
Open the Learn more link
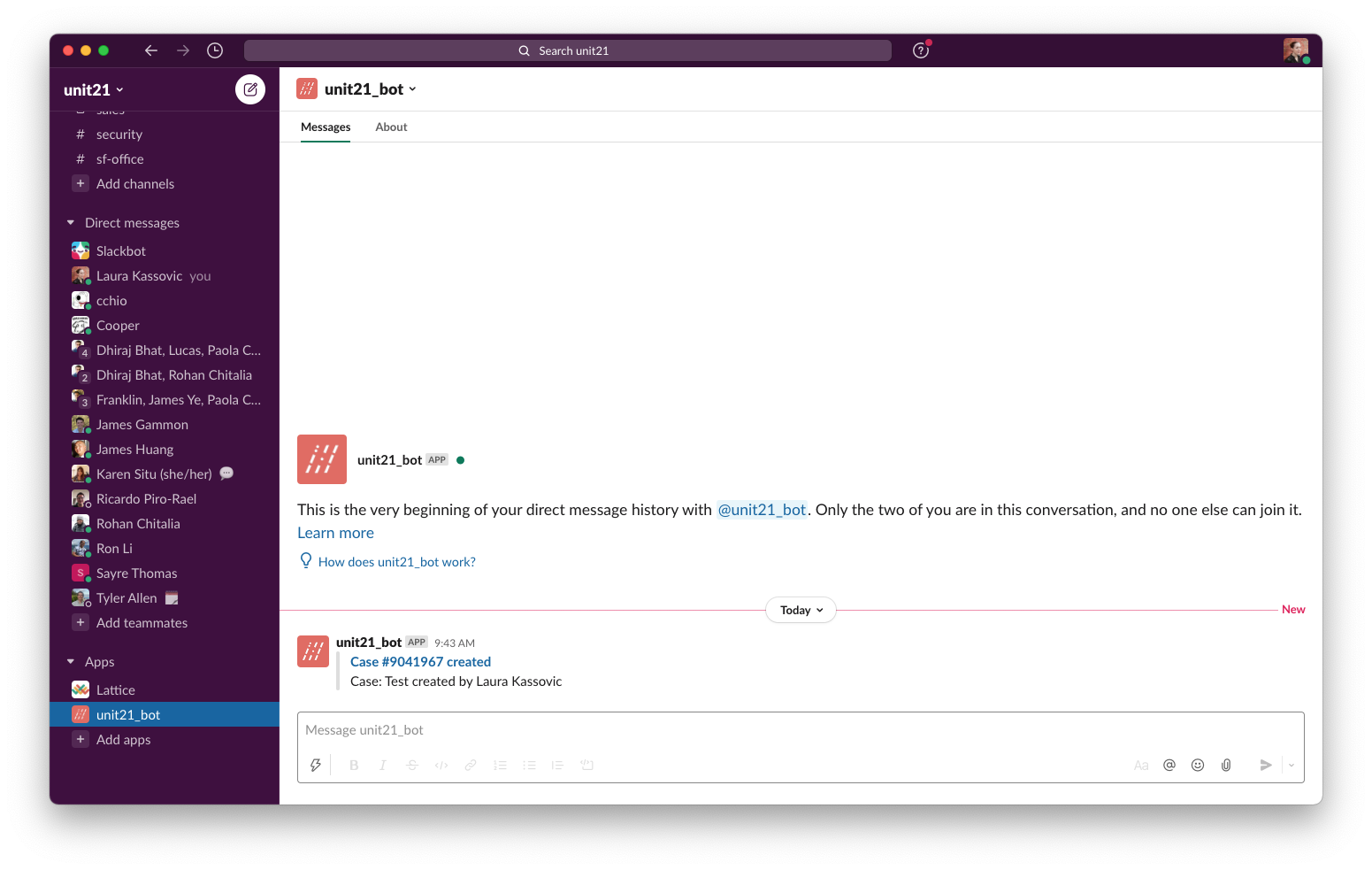pyautogui.click(x=335, y=533)
